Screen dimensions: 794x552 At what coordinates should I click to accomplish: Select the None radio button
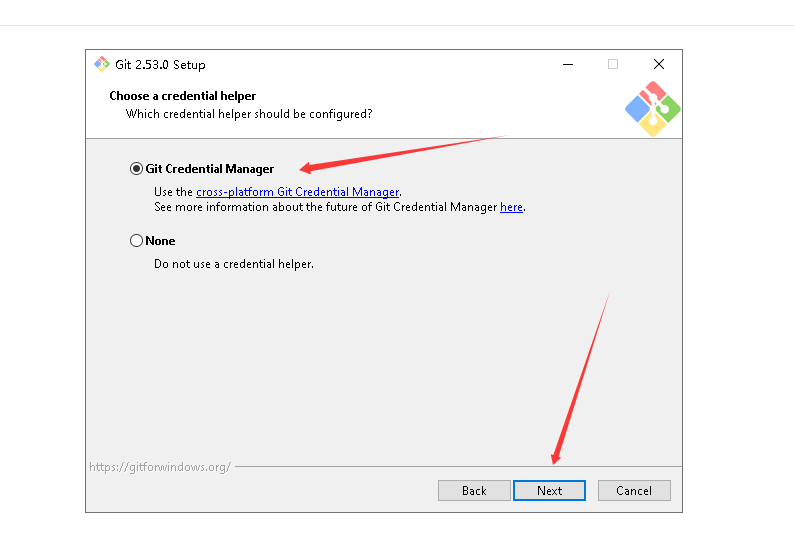pos(136,241)
